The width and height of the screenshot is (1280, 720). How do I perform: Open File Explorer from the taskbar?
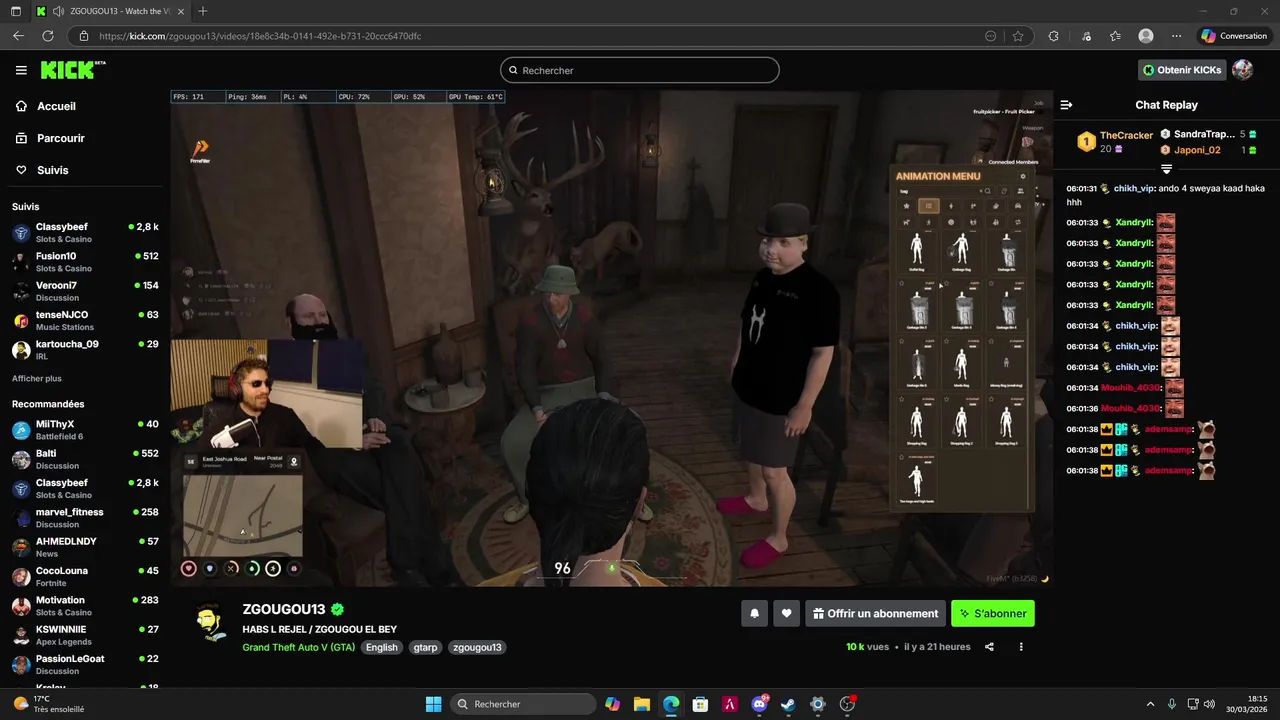[642, 704]
